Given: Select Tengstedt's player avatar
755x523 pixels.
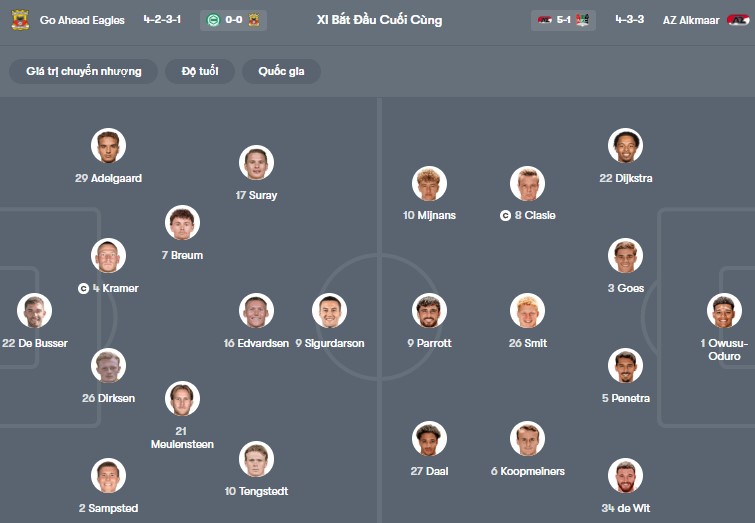Looking at the screenshot, I should click(x=256, y=459).
